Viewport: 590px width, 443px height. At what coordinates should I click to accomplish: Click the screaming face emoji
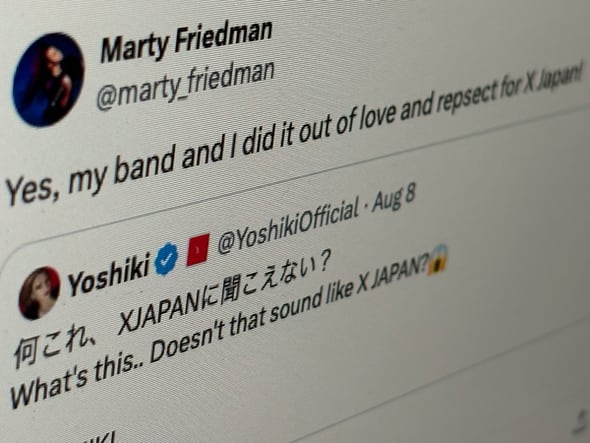tap(437, 258)
